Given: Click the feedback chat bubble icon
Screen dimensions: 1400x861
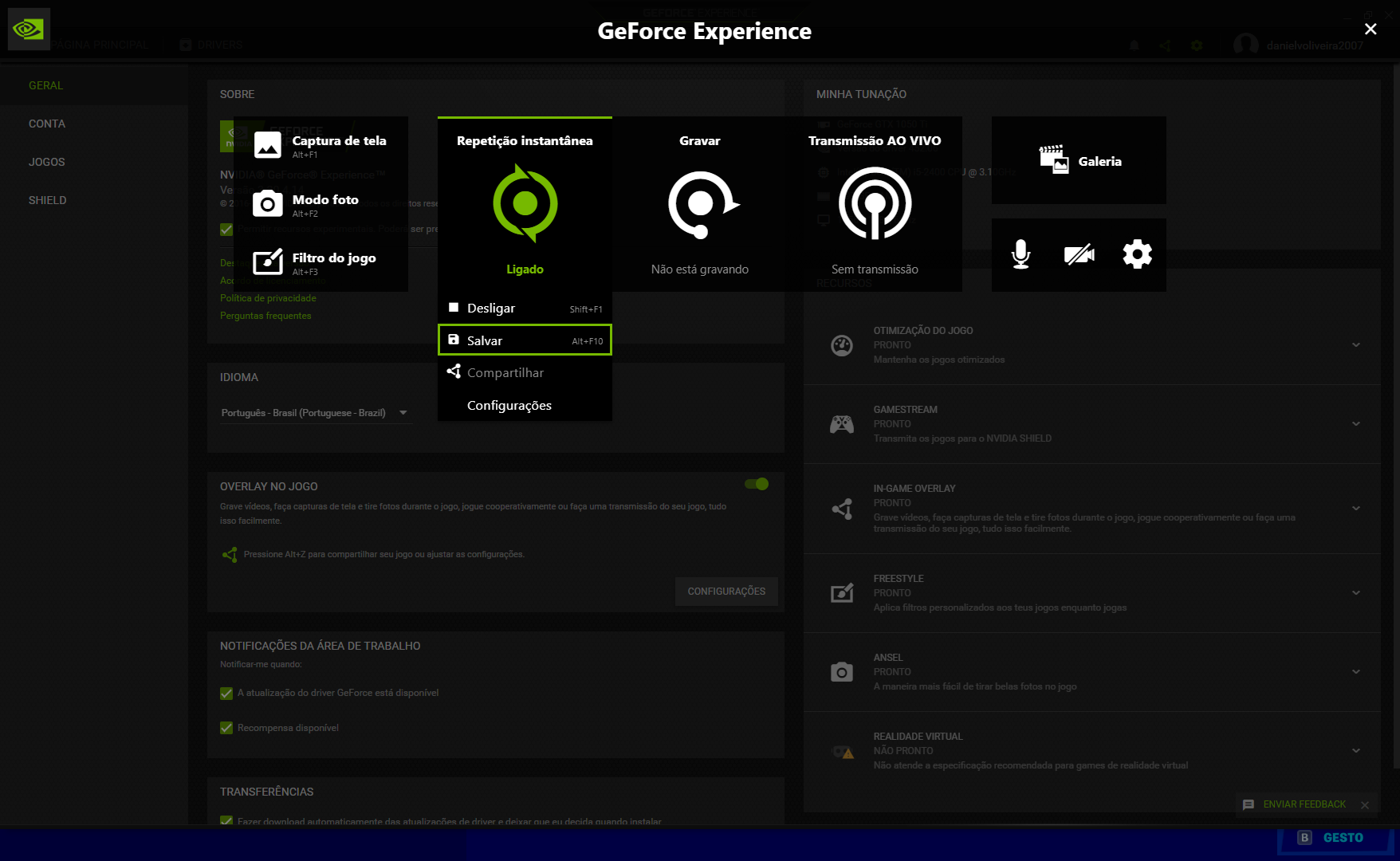Looking at the screenshot, I should point(1249,805).
